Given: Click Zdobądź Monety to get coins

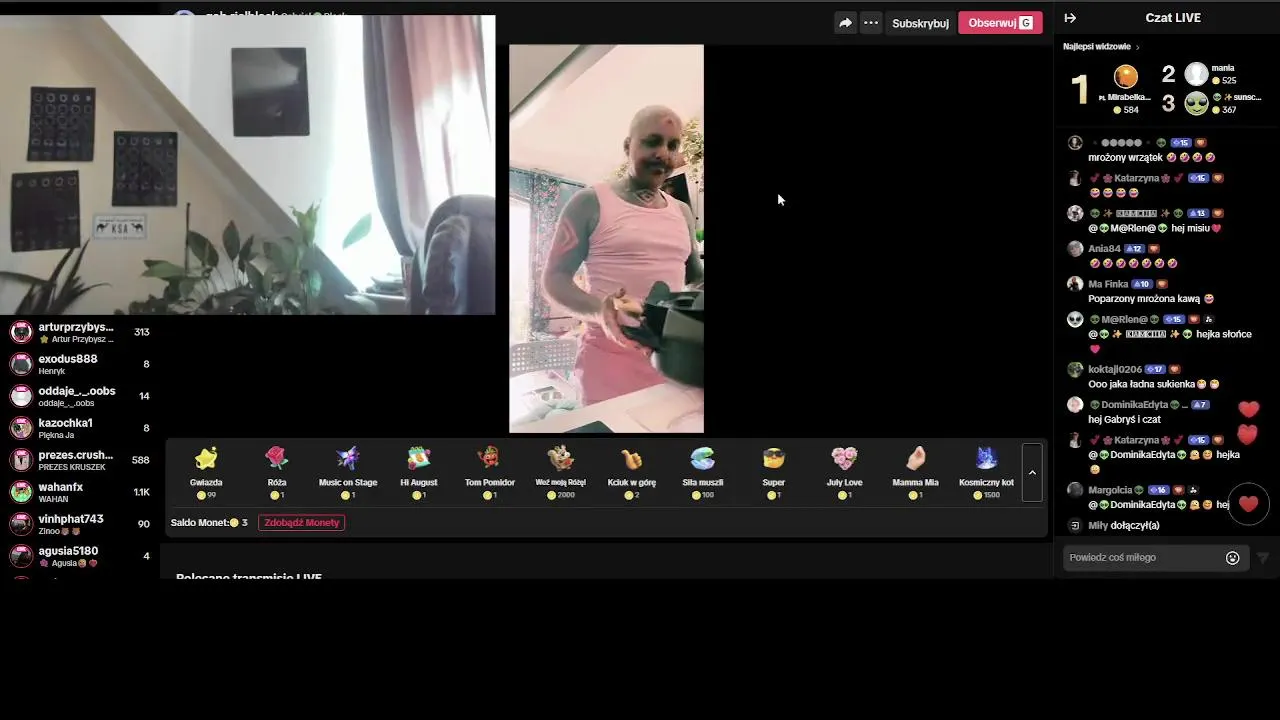Looking at the screenshot, I should (x=301, y=523).
